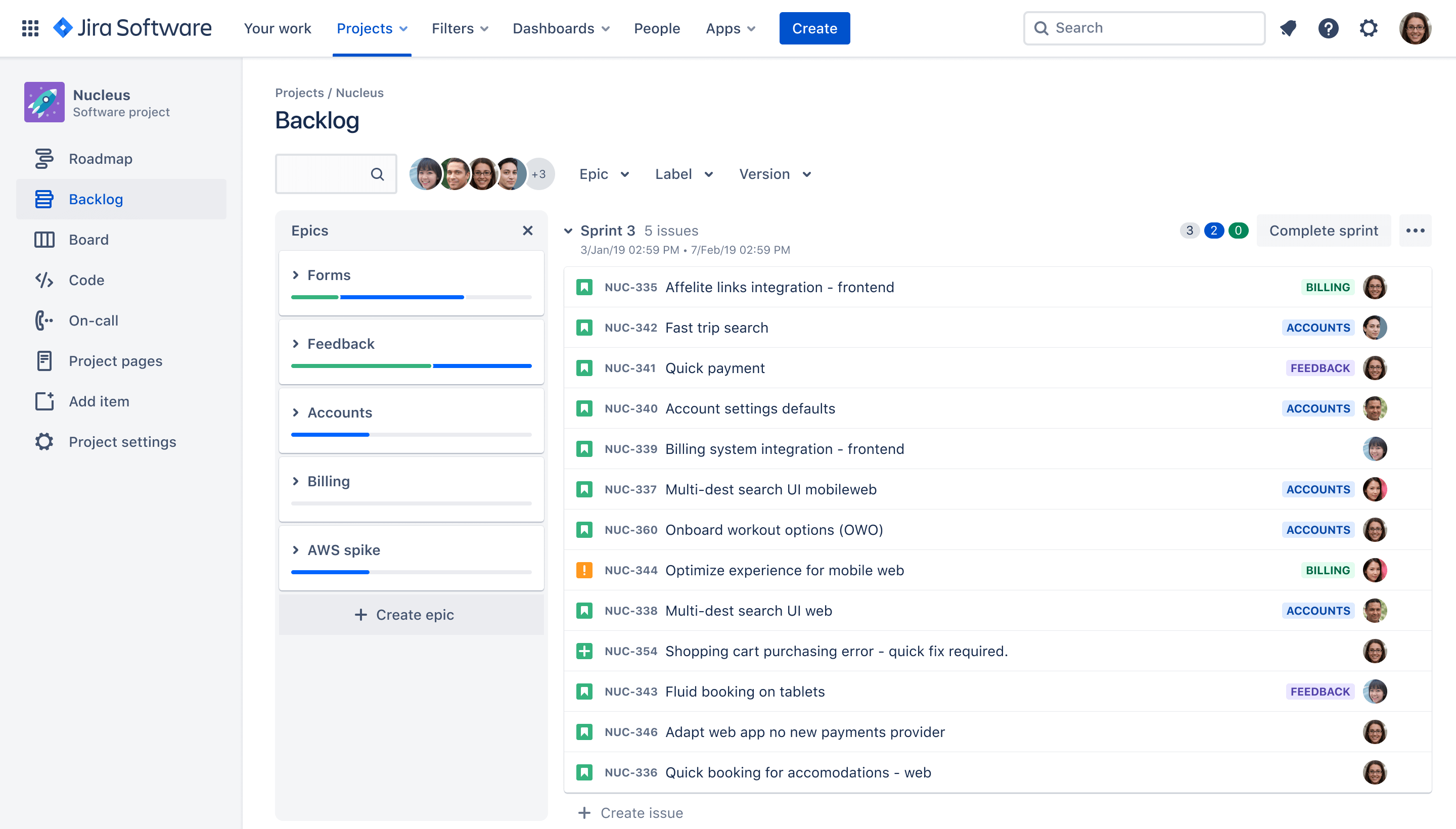Click the Board icon in sidebar

pyautogui.click(x=44, y=239)
